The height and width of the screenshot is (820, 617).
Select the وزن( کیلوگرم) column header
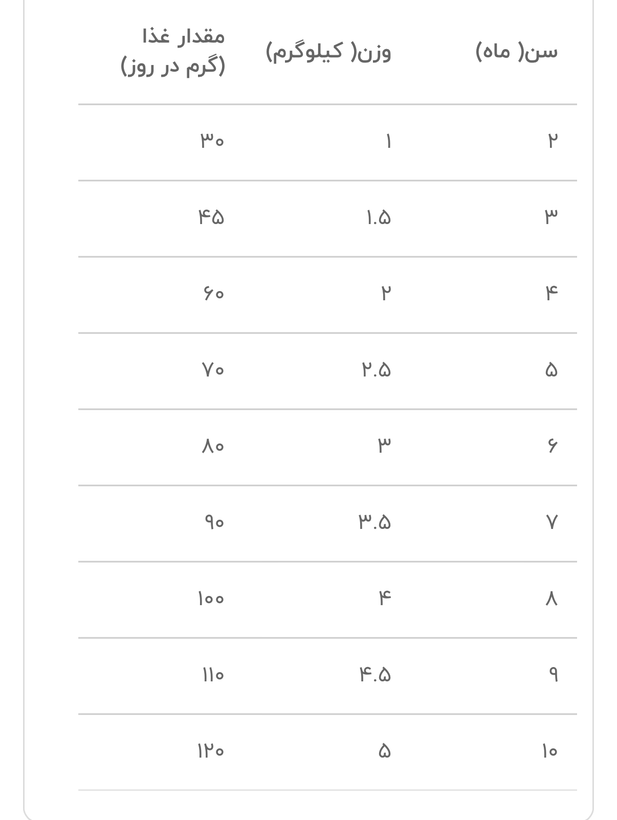tap(329, 52)
